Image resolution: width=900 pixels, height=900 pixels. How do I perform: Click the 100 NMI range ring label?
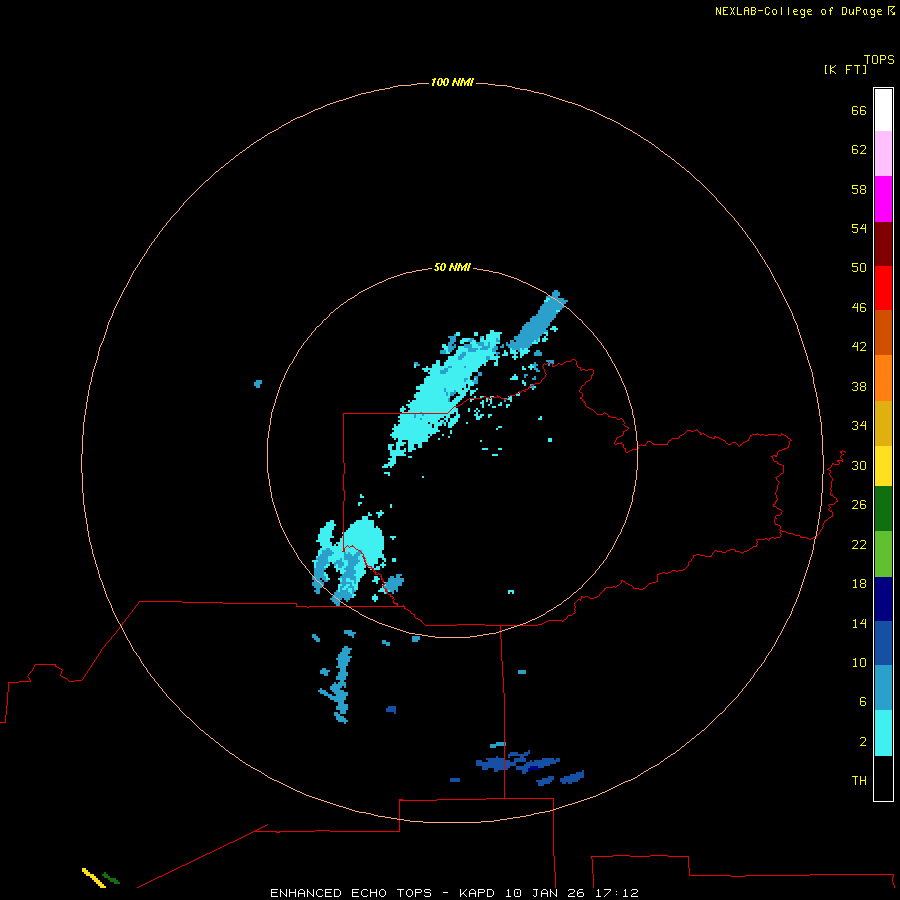452,82
